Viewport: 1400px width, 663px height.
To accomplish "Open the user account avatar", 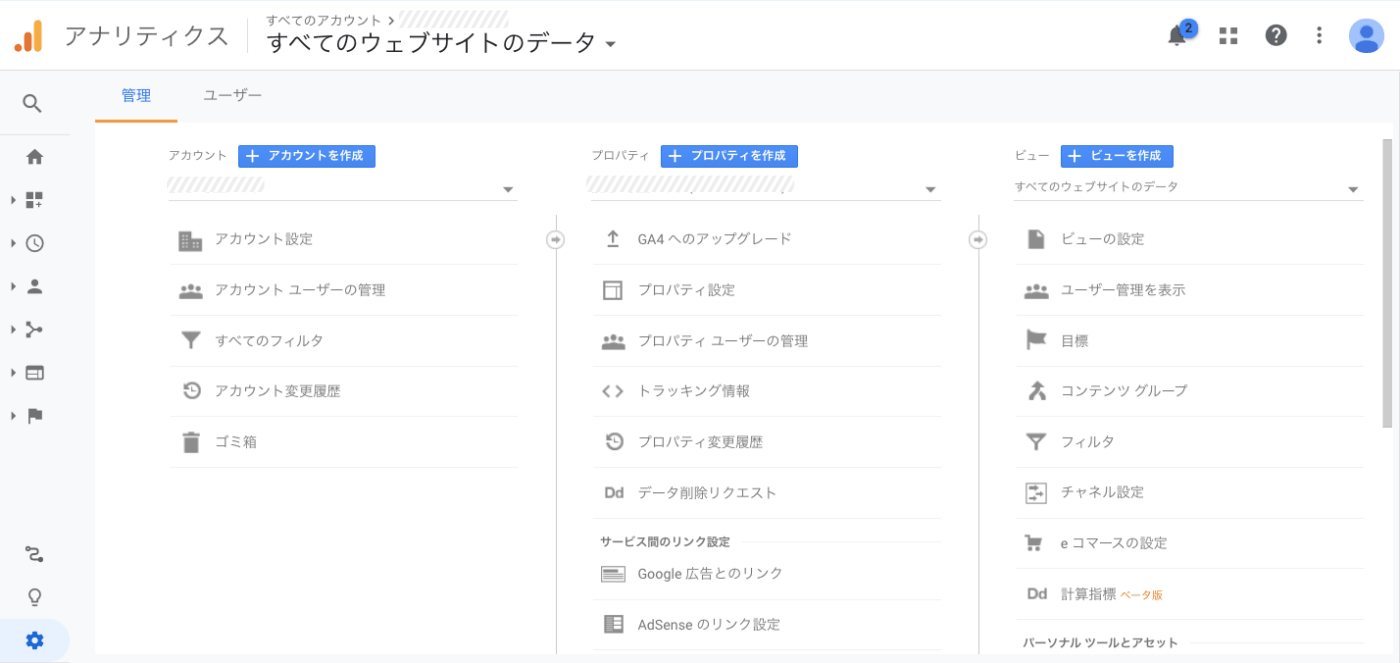I will 1366,35.
